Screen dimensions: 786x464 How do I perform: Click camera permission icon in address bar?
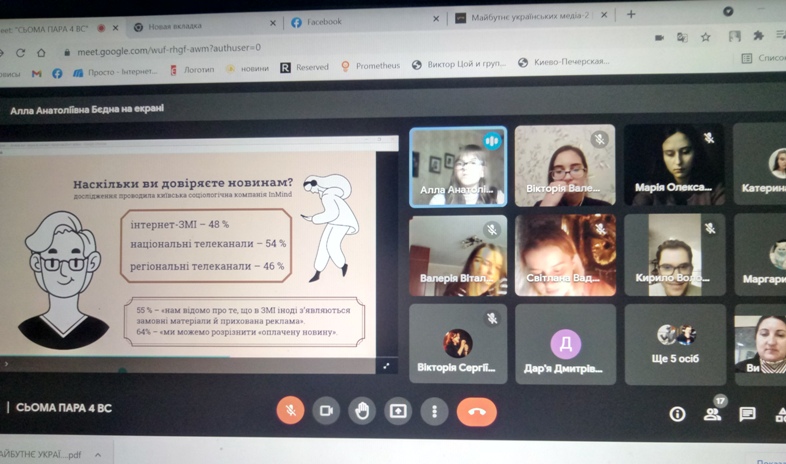[659, 38]
